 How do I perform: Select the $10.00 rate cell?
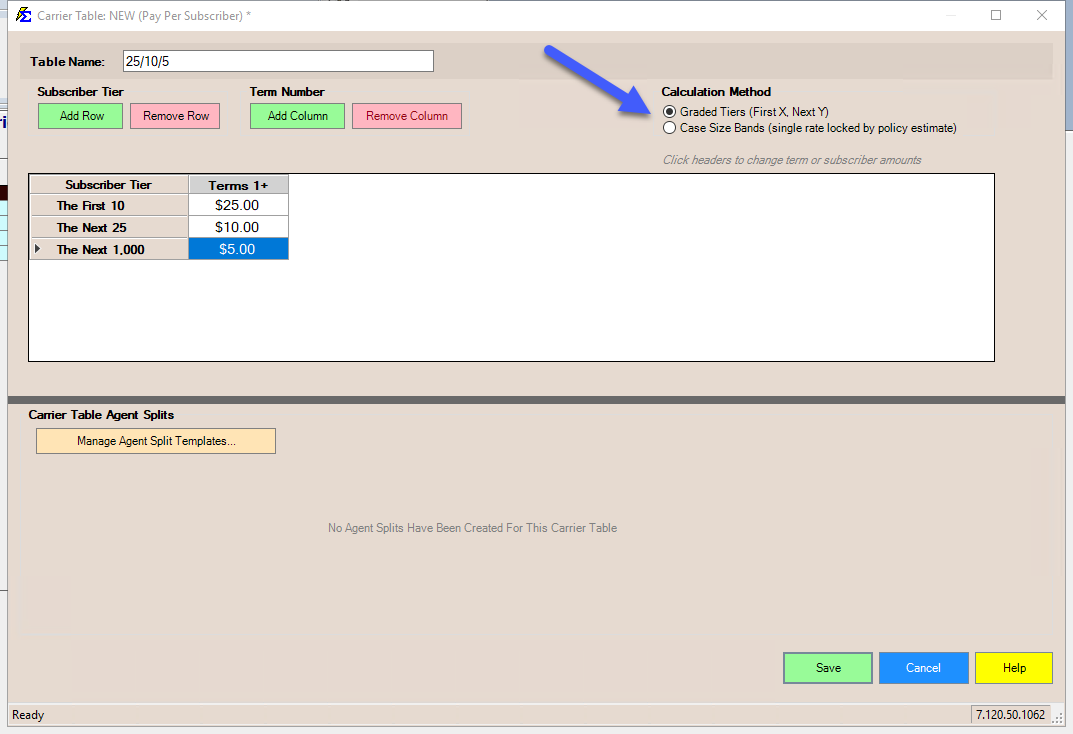[238, 228]
